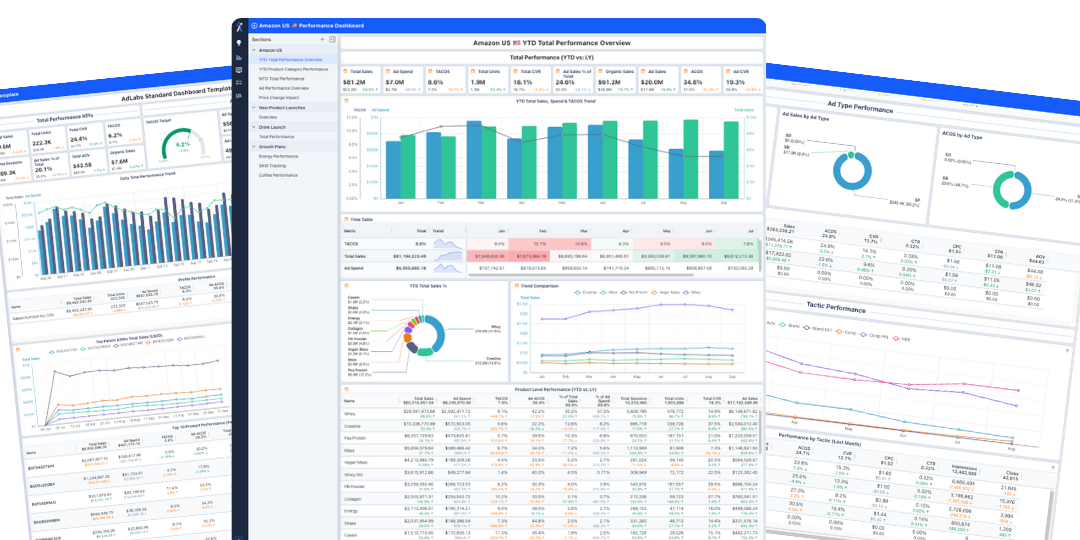Toggle Ad Spend series label on YTD trend chart
Viewport: 1080px width, 540px height.
coord(379,110)
